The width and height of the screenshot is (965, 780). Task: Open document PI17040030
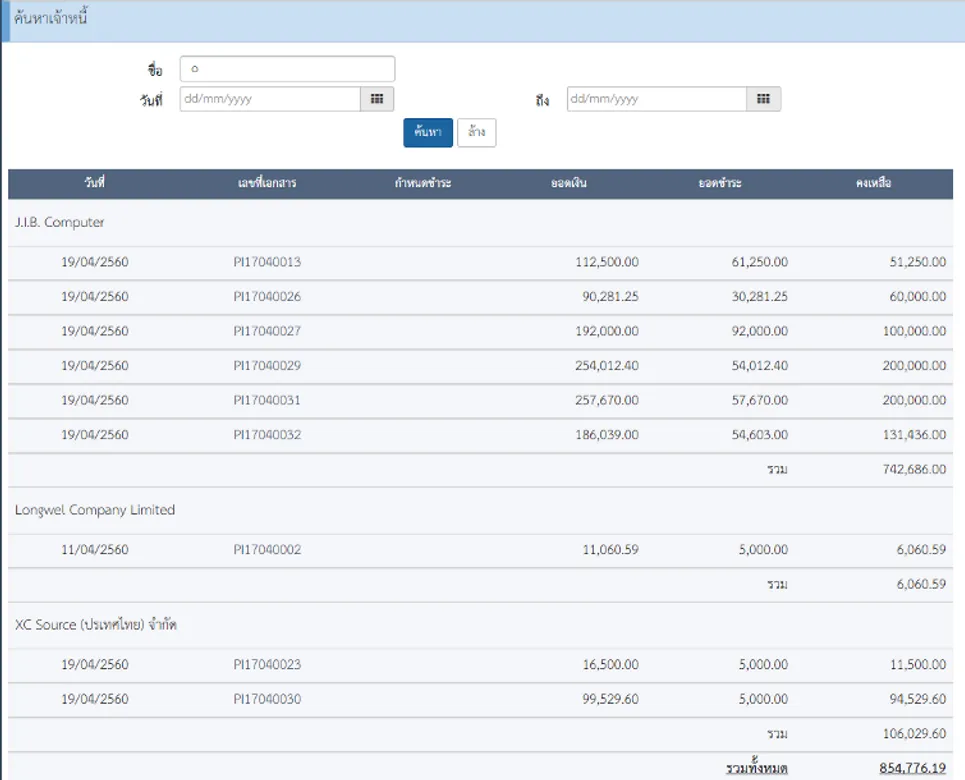(x=267, y=699)
